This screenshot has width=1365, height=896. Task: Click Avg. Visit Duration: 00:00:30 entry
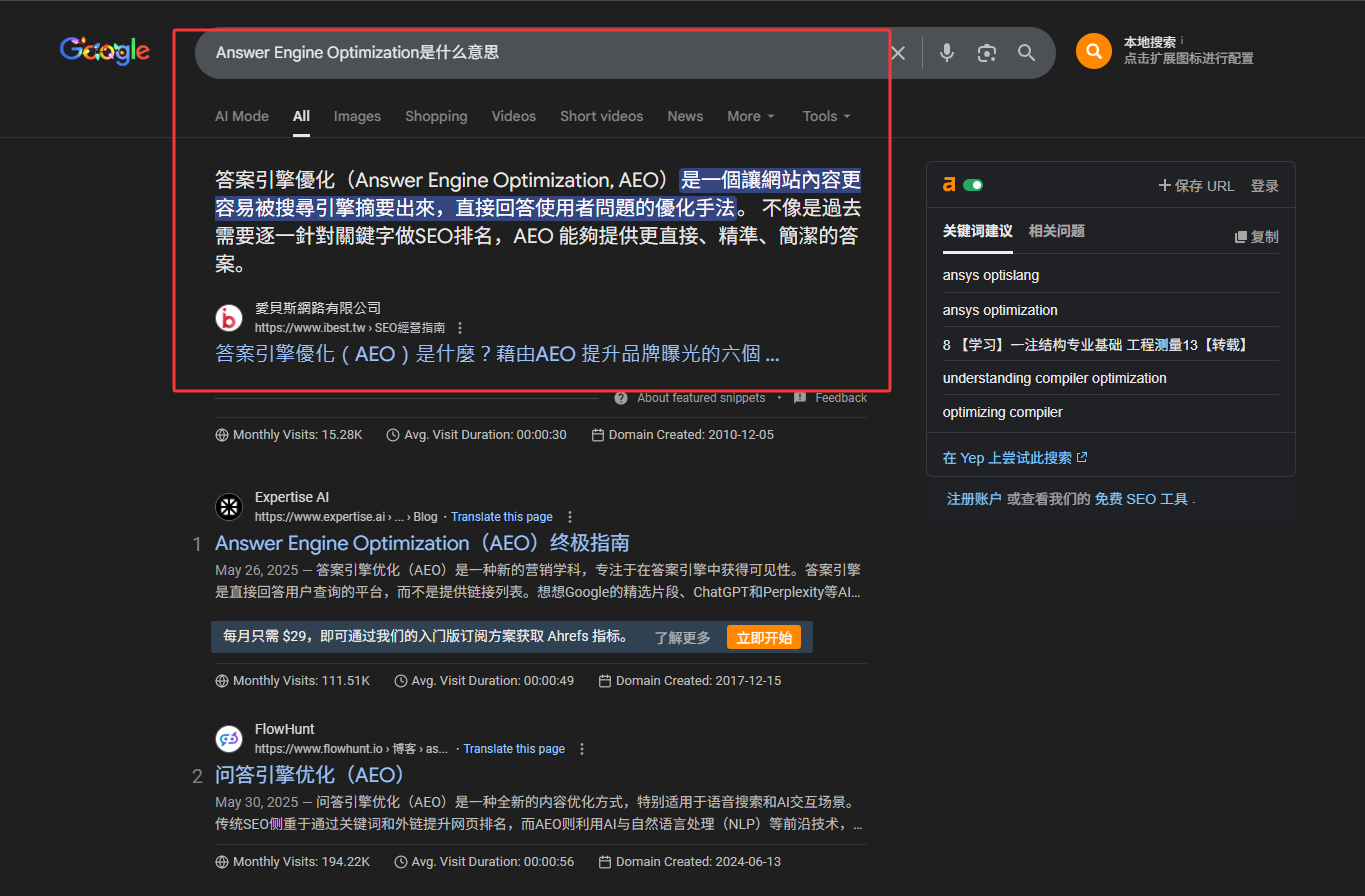[x=476, y=435]
